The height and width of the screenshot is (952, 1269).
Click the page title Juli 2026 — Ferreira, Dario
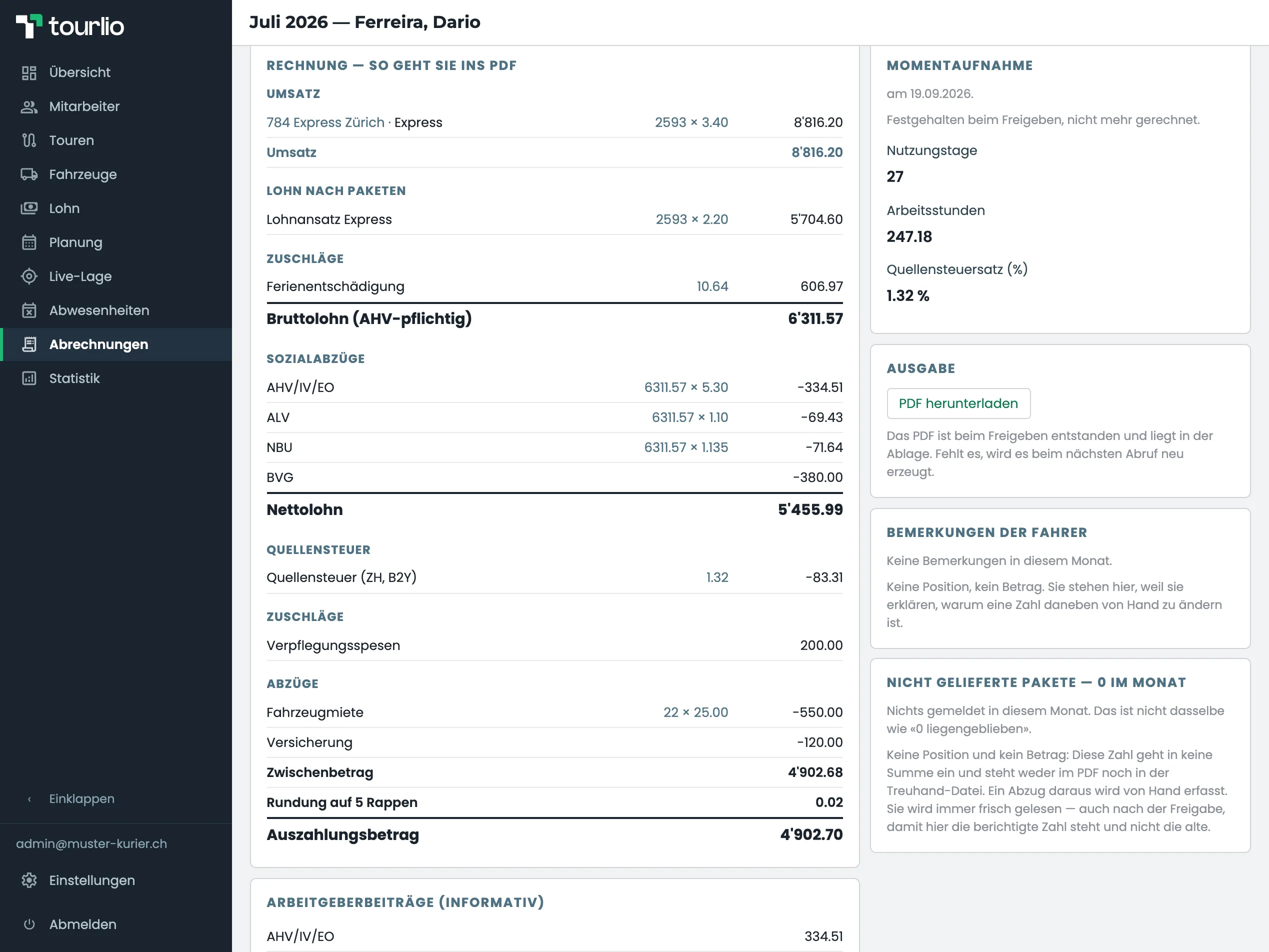365,22
